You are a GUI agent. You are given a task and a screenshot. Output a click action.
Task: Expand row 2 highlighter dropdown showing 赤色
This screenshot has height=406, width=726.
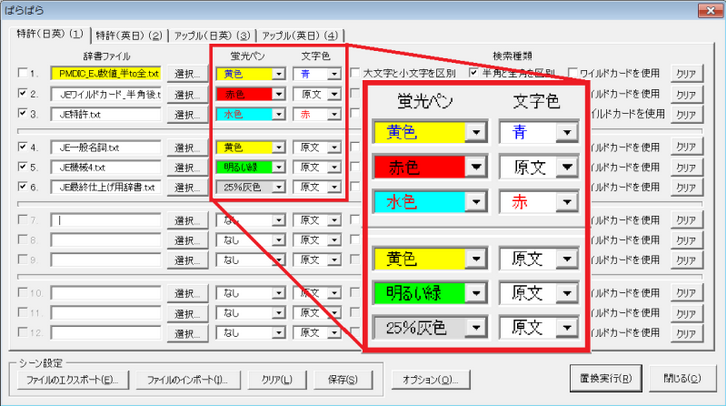[x=279, y=94]
